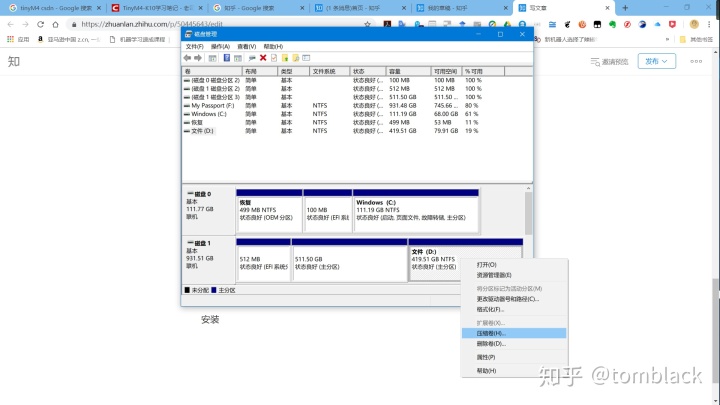
Task: Open the 文件(F) menu
Action: click(x=194, y=46)
